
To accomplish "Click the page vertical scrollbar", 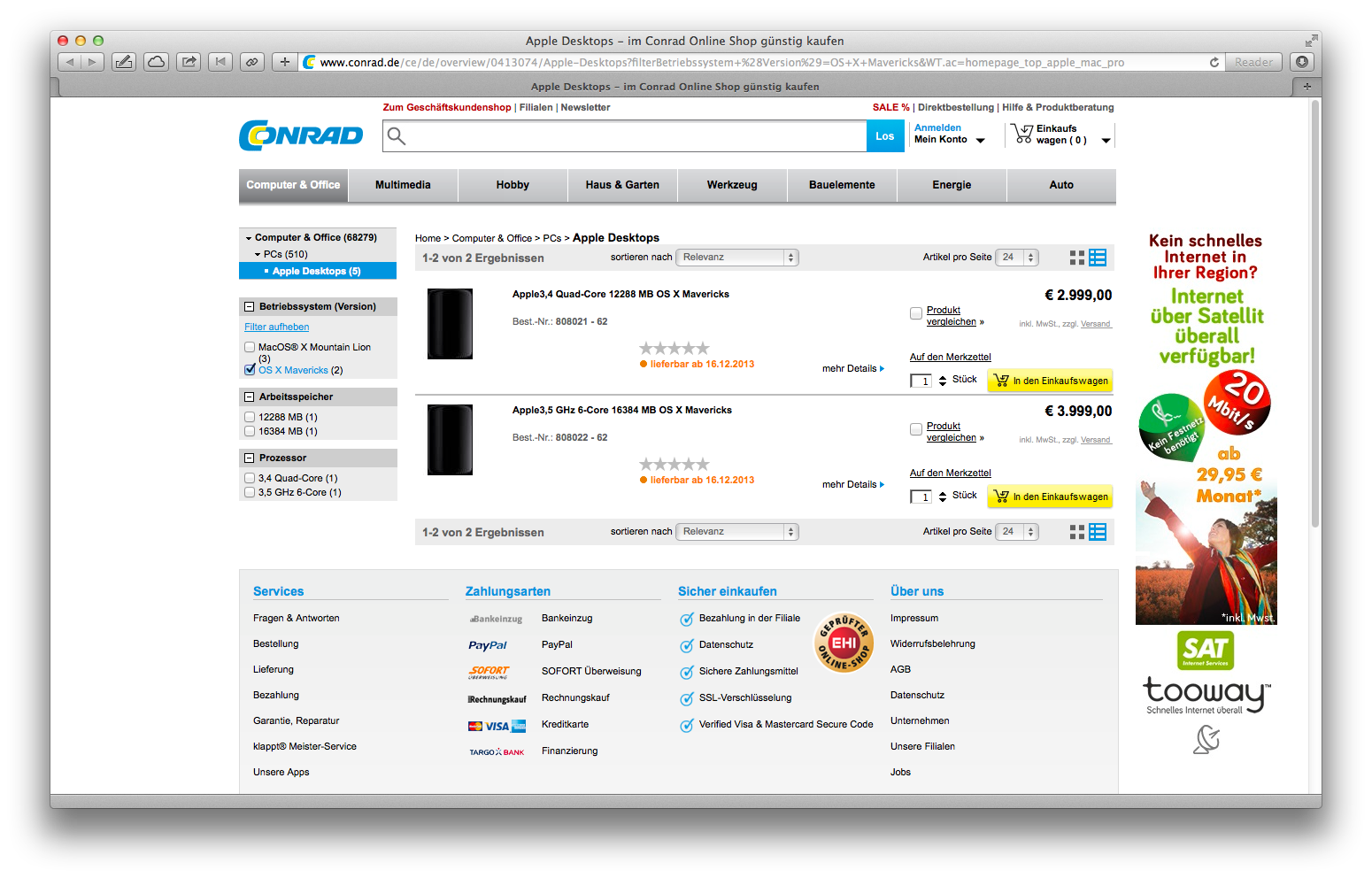I will pos(1315,314).
